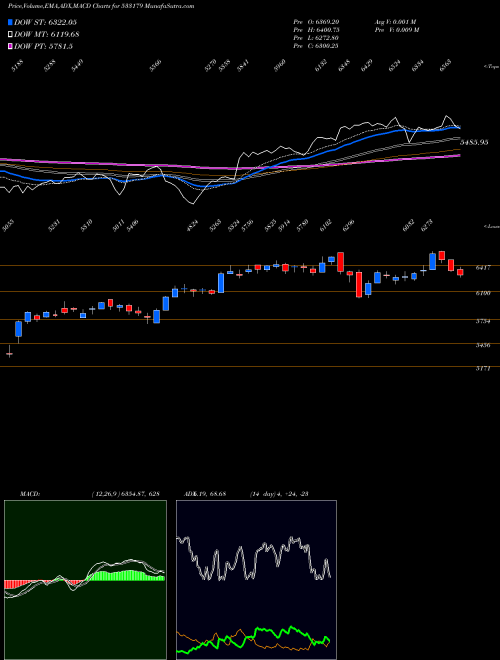
Task: Click the white DOW MT legend swatch
Action: [x=11, y=35]
